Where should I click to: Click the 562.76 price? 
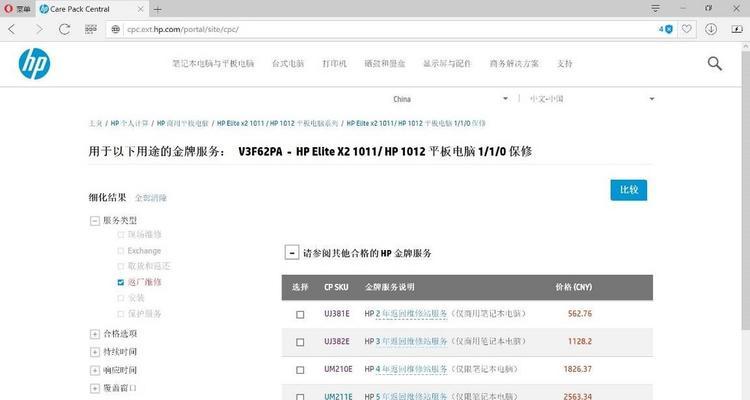[x=580, y=313]
